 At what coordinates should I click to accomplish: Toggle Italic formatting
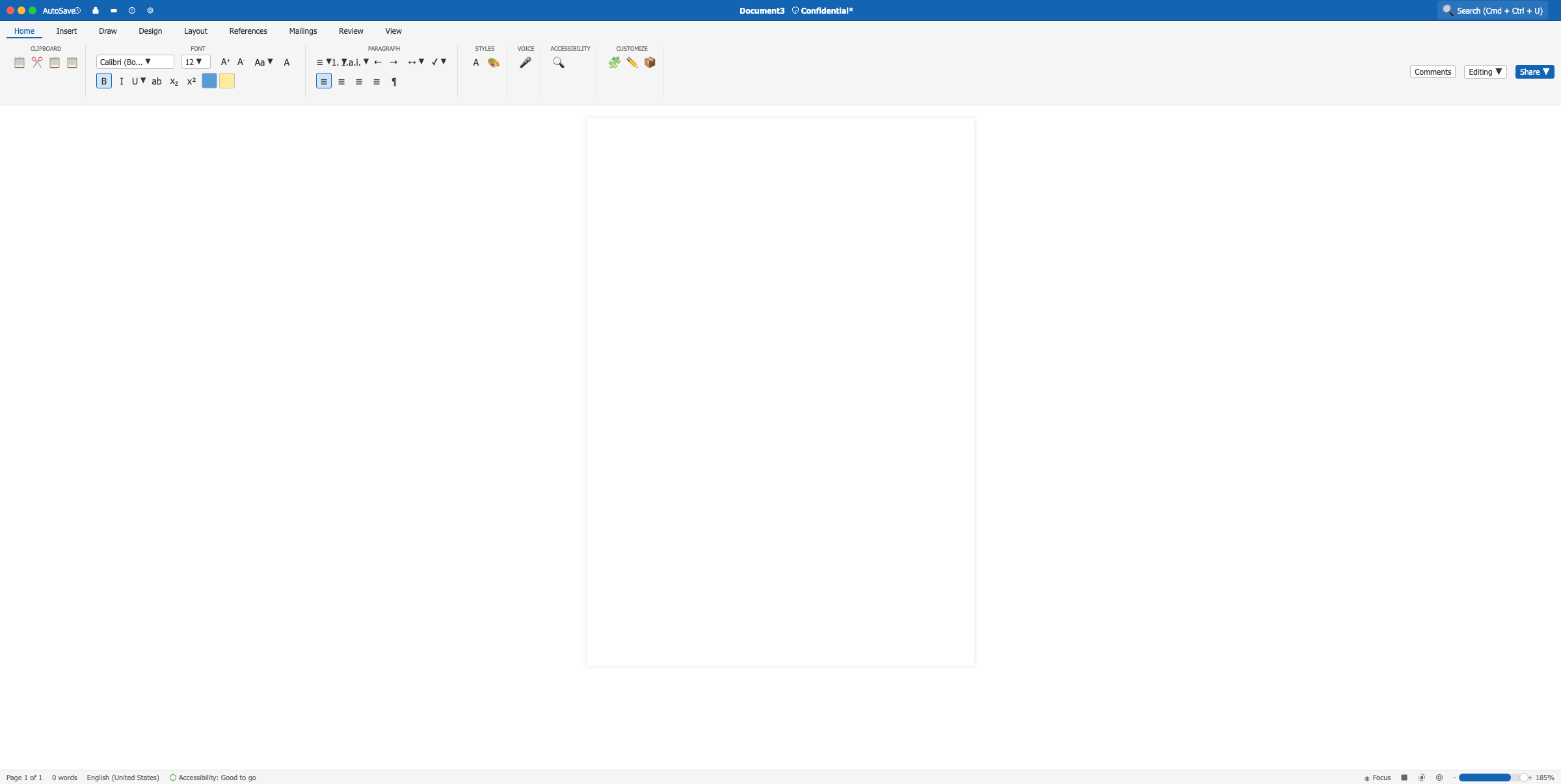pos(122,81)
